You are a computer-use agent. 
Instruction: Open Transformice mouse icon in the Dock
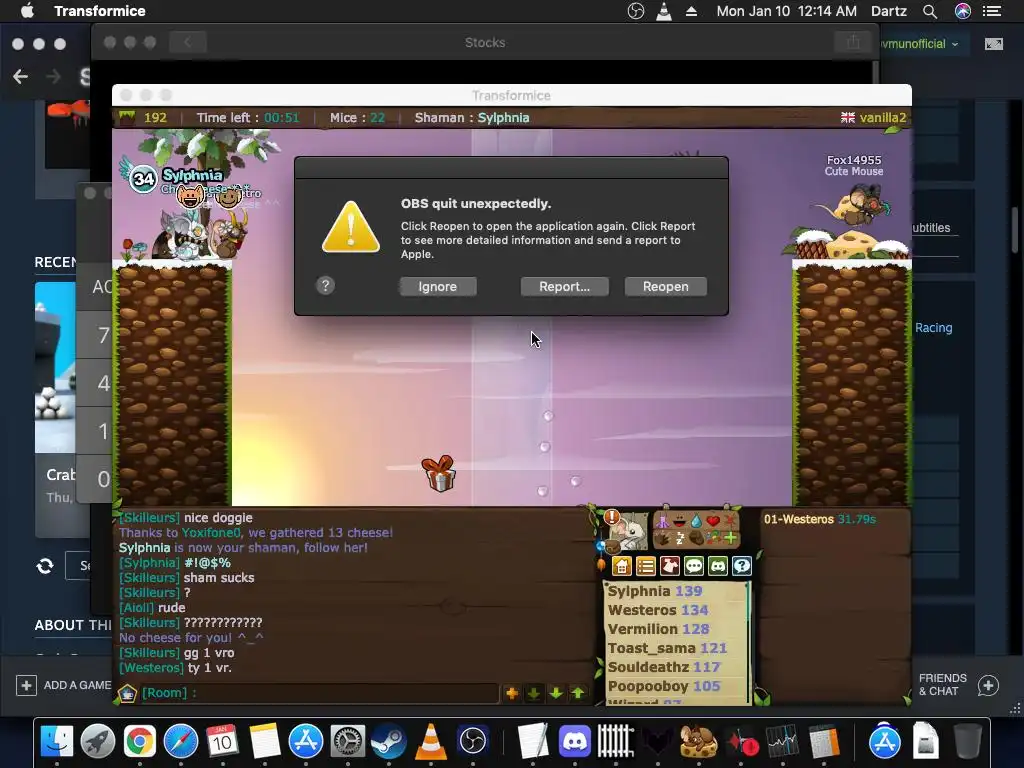698,741
